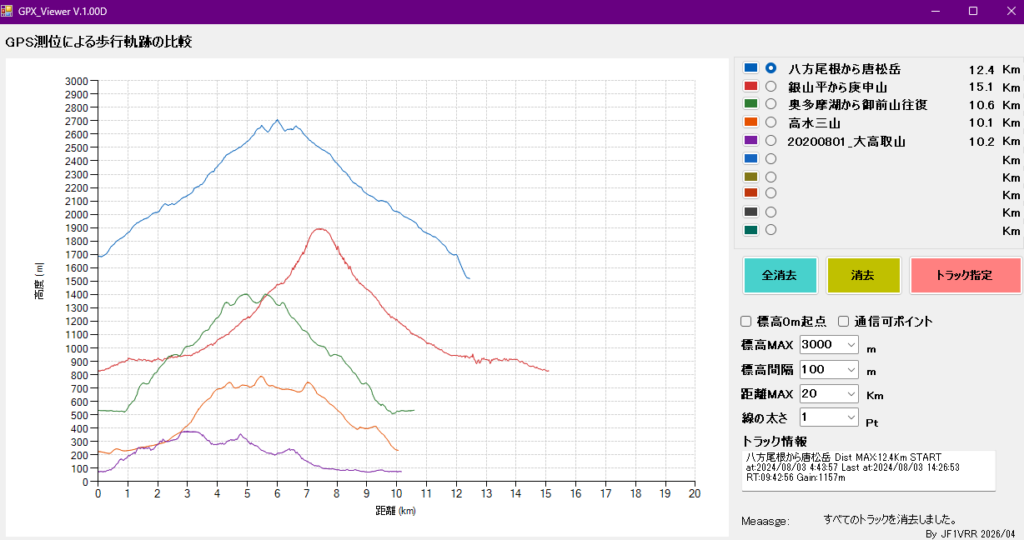Click the GPX_Viewer app icon in title bar
Viewport: 1024px width, 540px height.
[8, 10]
